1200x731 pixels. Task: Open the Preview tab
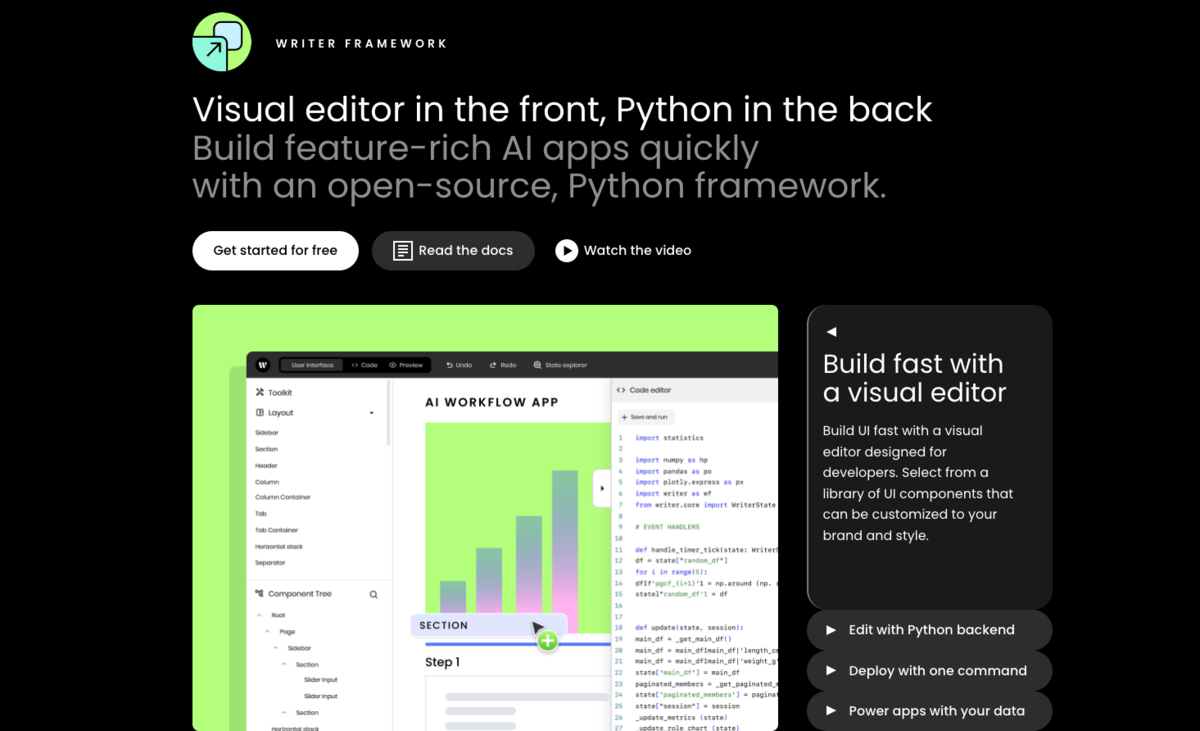coord(406,365)
